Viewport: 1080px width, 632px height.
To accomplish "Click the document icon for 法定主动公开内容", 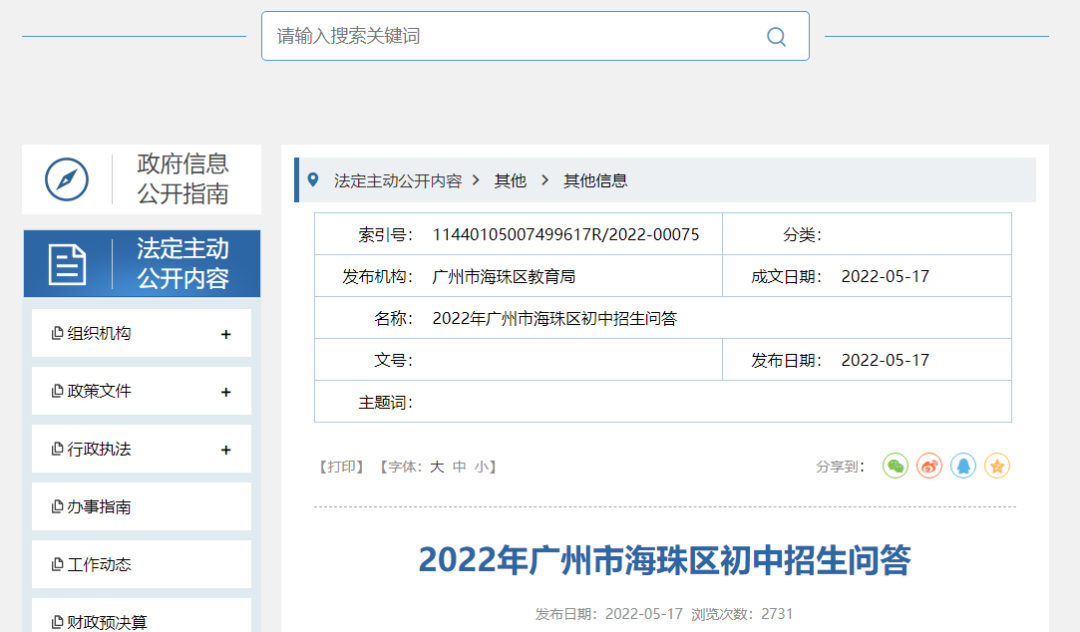I will click(68, 264).
